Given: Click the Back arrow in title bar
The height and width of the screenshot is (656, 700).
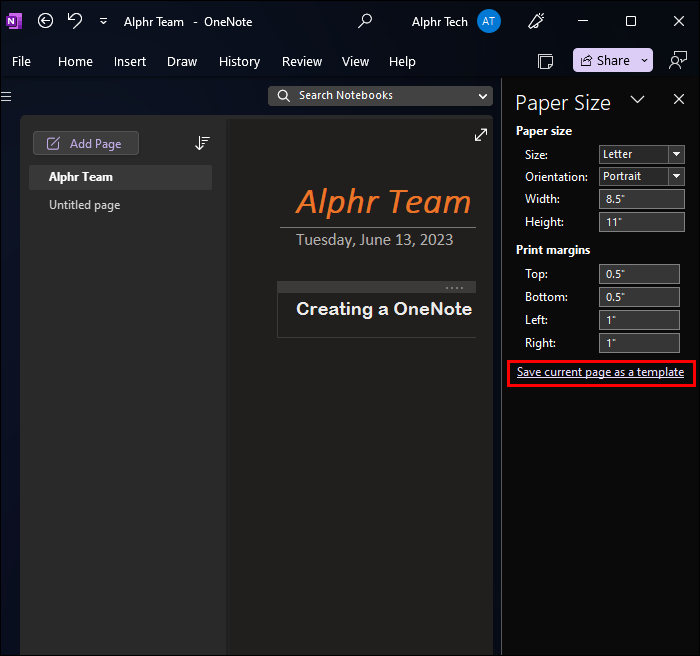Looking at the screenshot, I should pyautogui.click(x=45, y=21).
